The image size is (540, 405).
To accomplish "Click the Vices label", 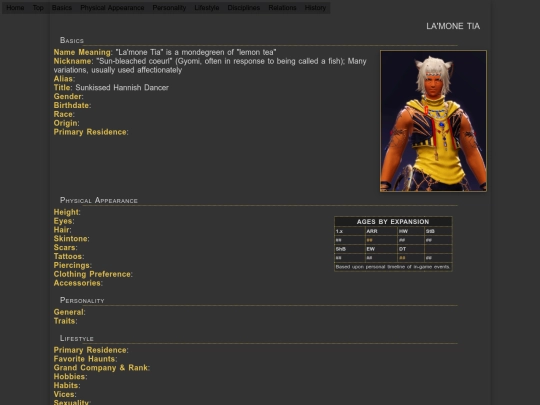I will click(x=65, y=395).
